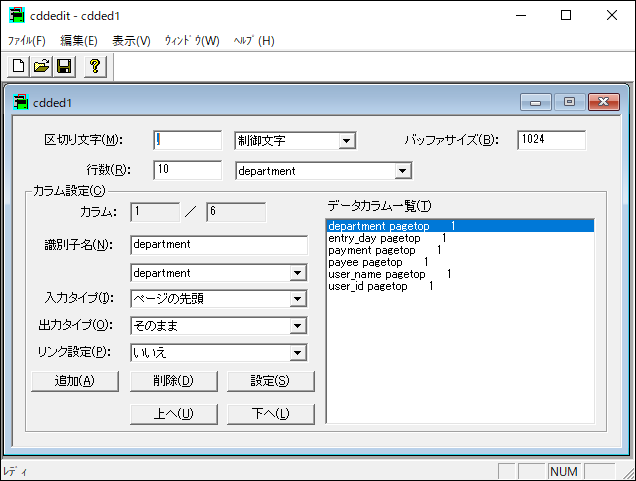Open the 出力タイプ dropdown list
Image resolution: width=636 pixels, height=481 pixels.
coord(297,326)
